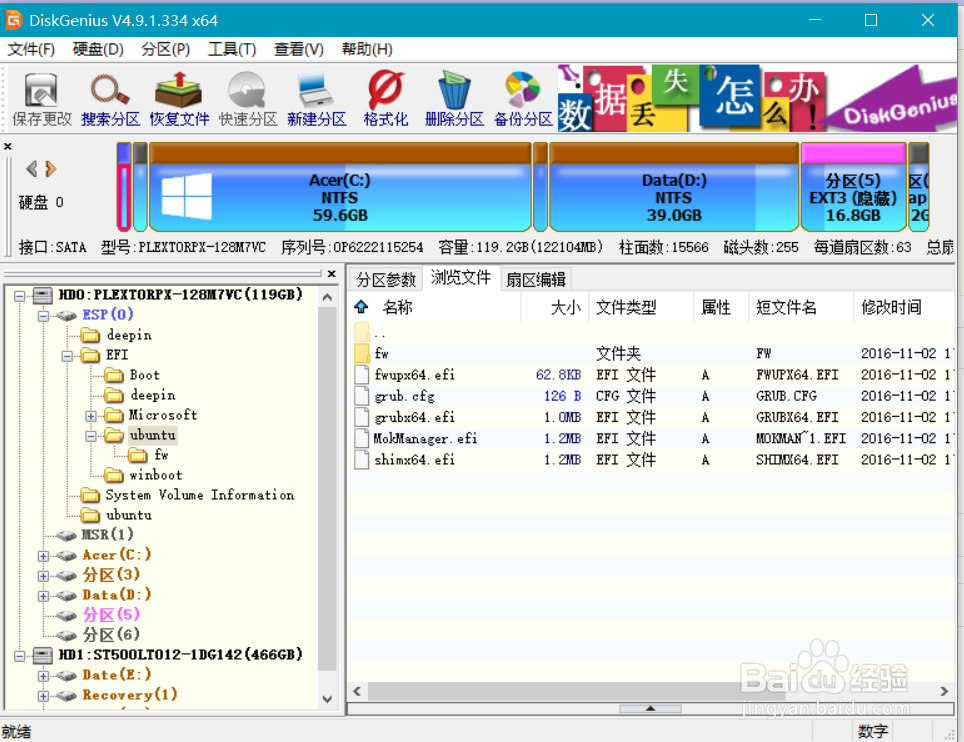Viewport: 964px width, 742px height.
Task: Open Search Partition (搜索分区) tool
Action: pyautogui.click(x=111, y=98)
